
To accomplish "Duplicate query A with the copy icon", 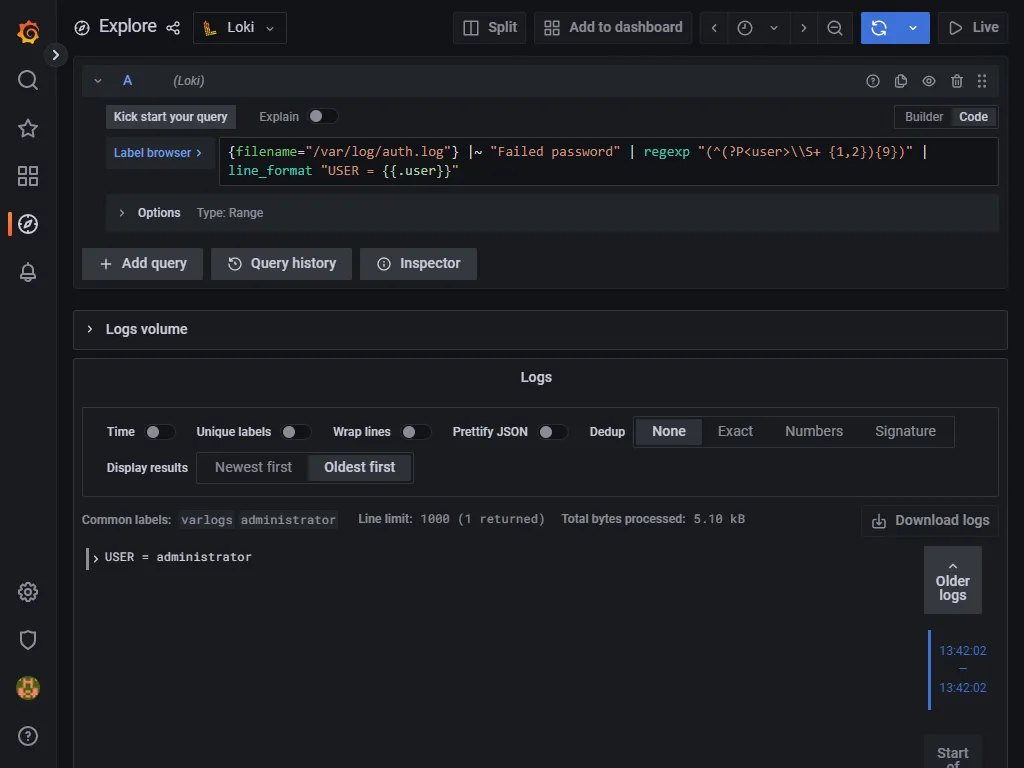I will click(901, 81).
